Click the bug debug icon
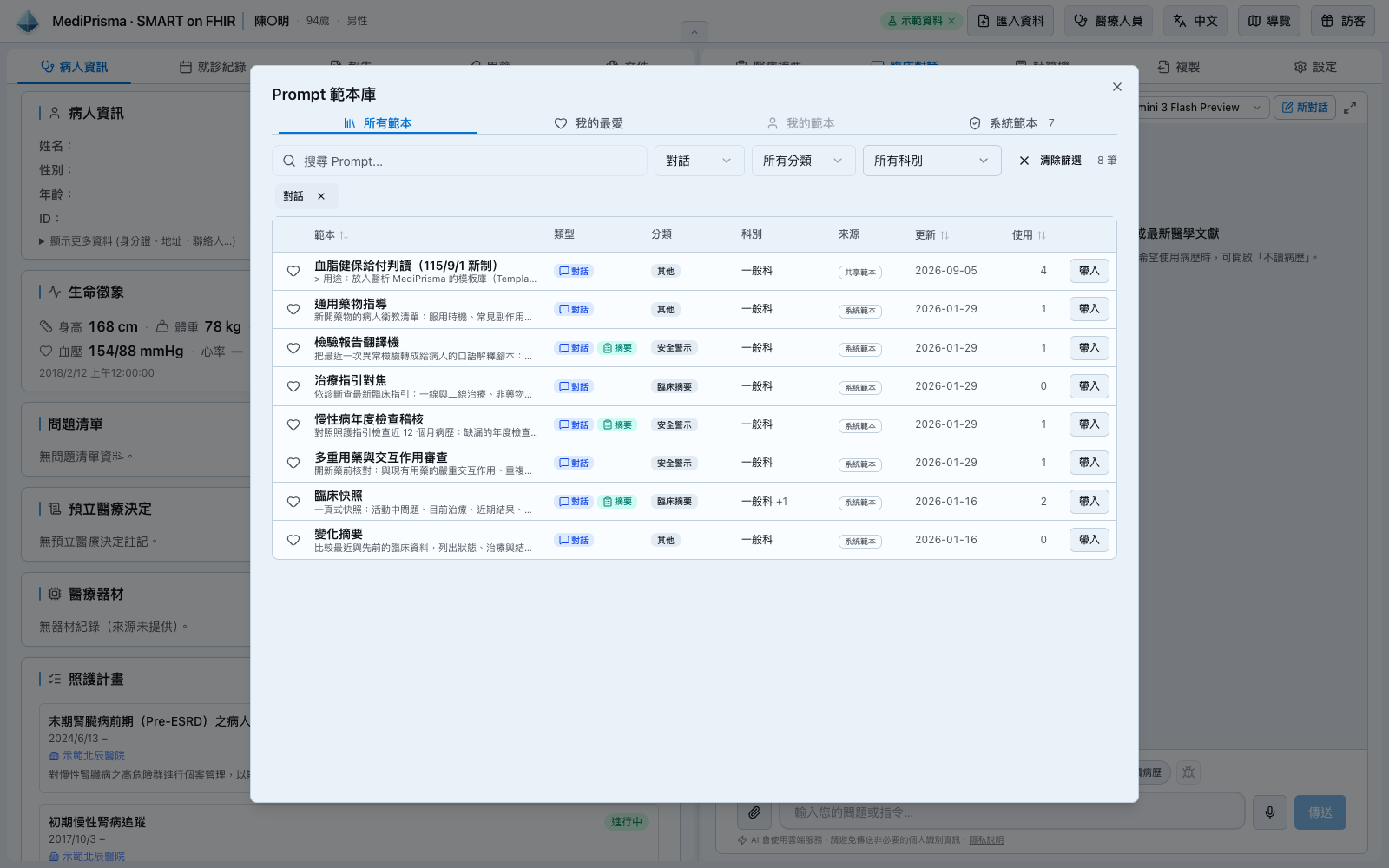 click(1188, 773)
